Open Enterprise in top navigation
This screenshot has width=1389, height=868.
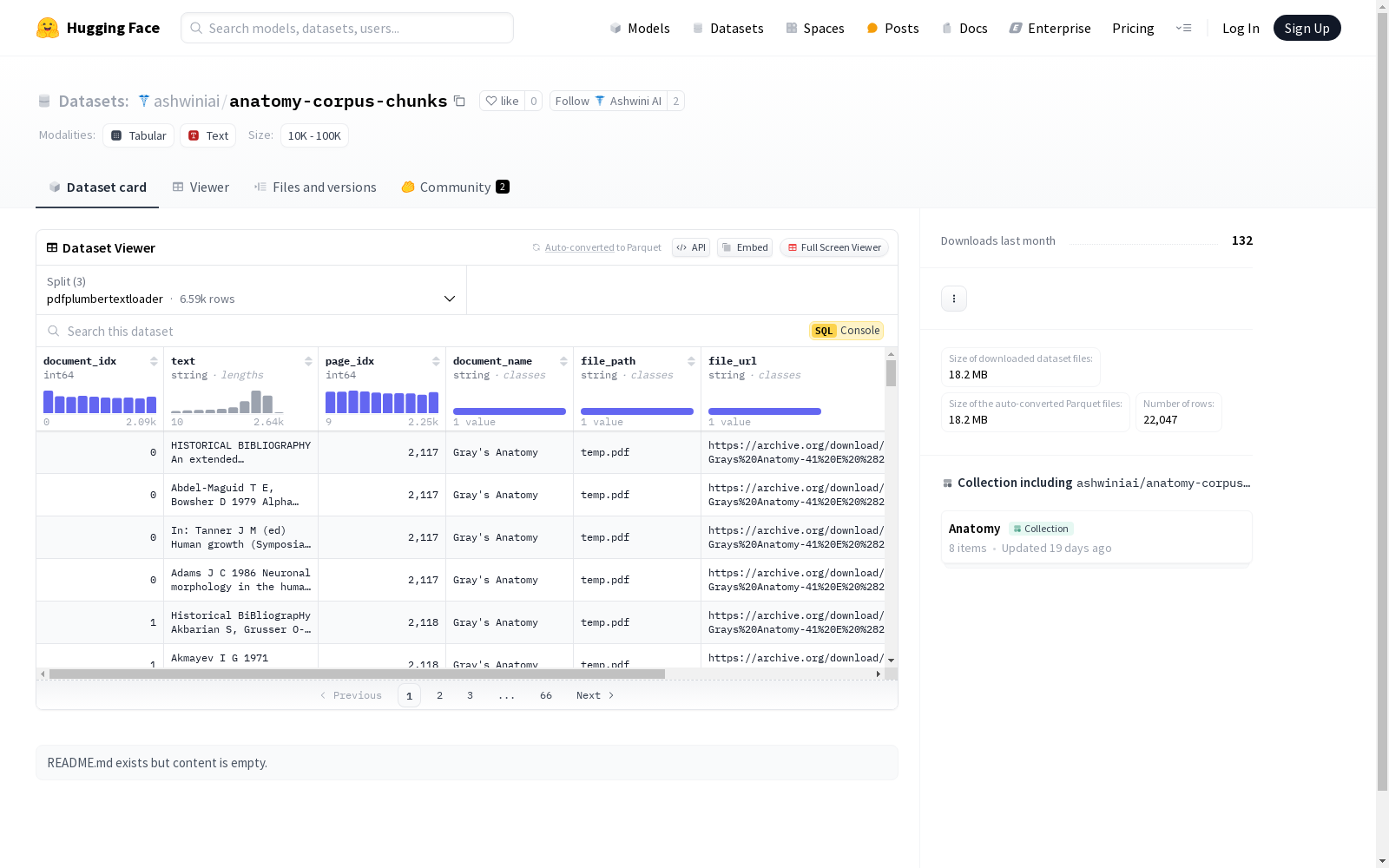click(1050, 28)
